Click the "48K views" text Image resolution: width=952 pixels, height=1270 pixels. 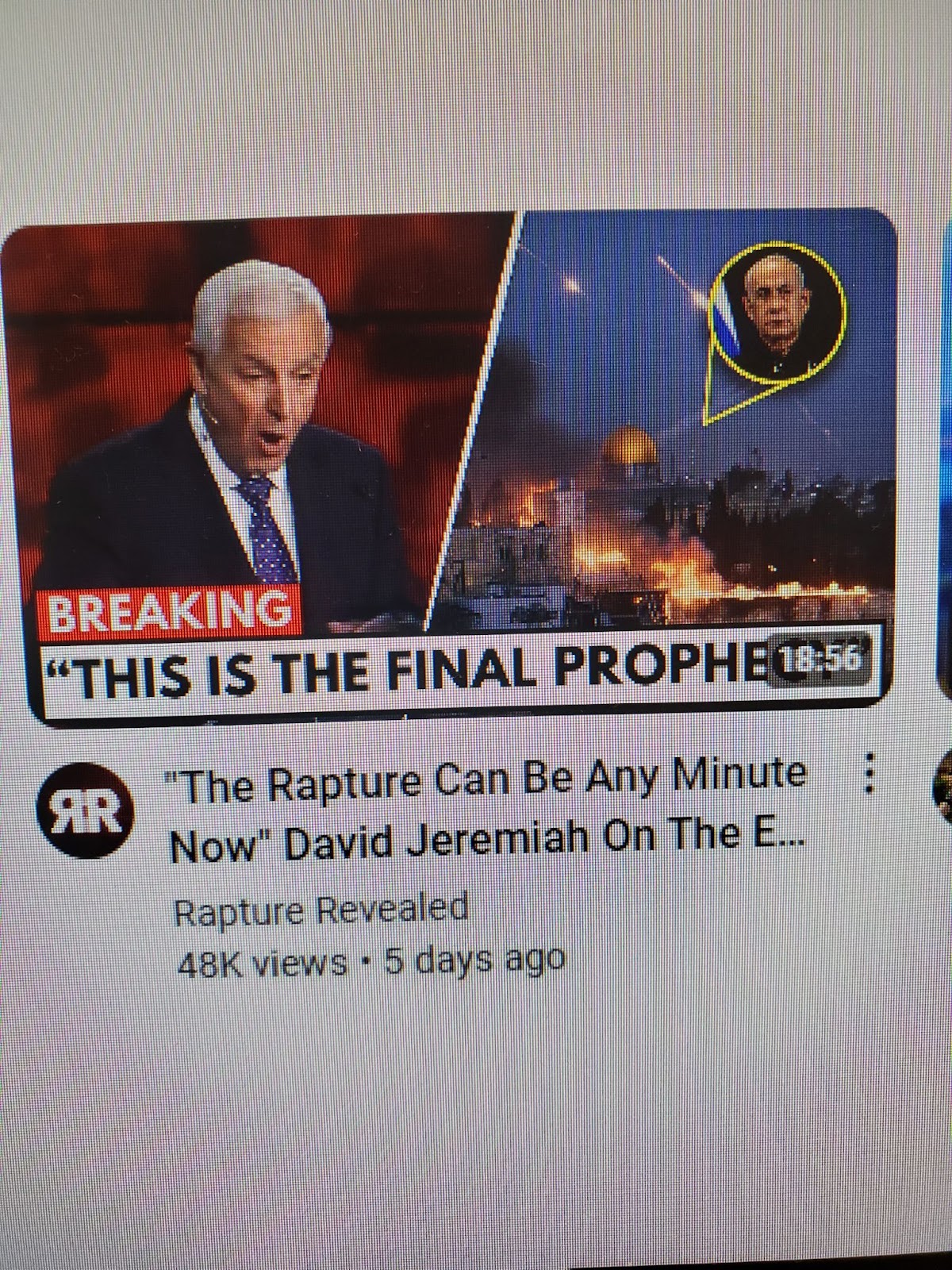pyautogui.click(x=261, y=962)
